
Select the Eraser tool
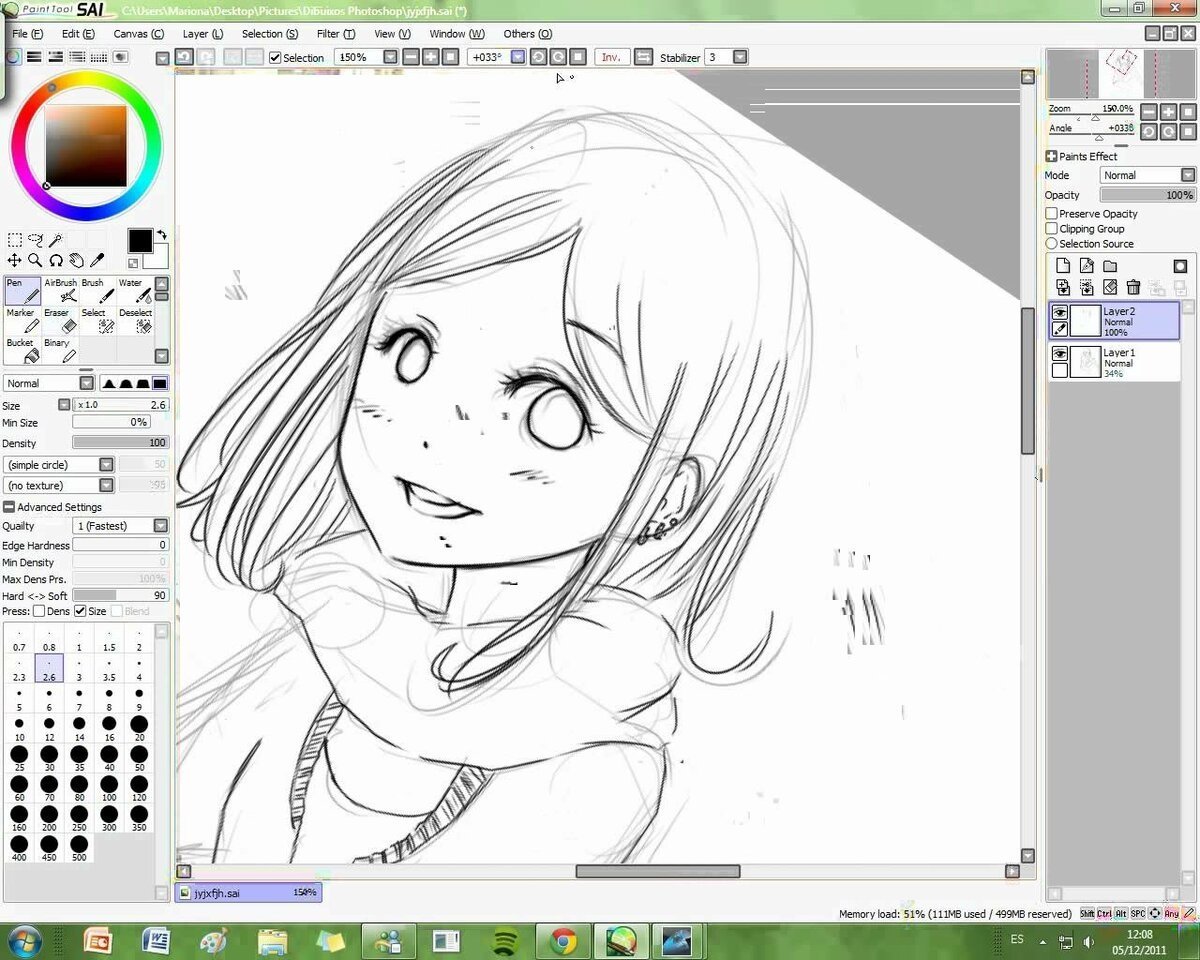(x=61, y=321)
